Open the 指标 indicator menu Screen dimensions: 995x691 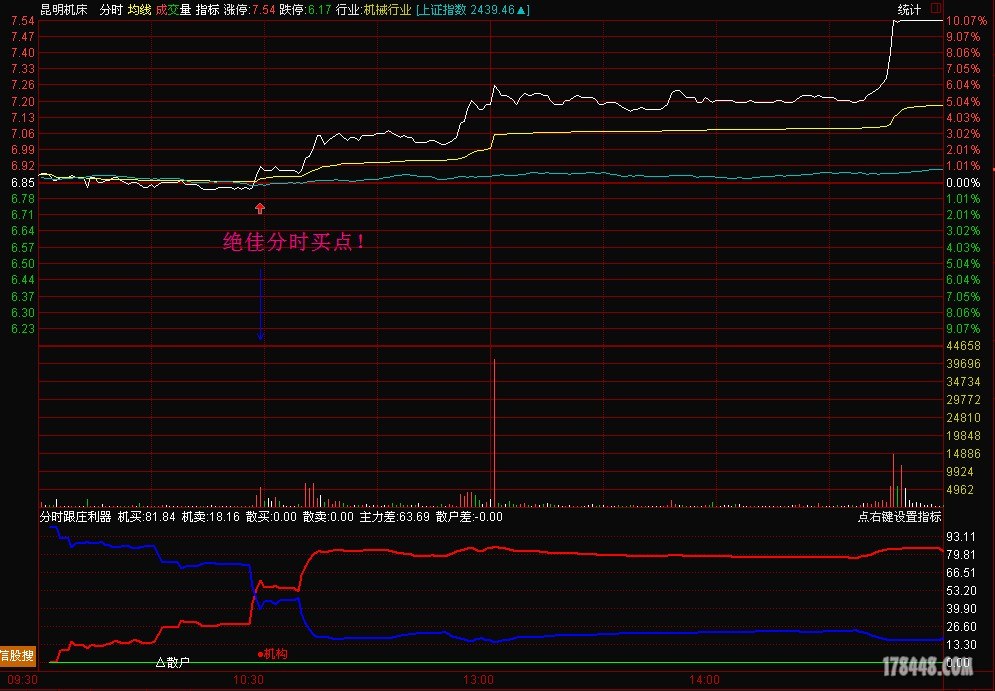208,10
